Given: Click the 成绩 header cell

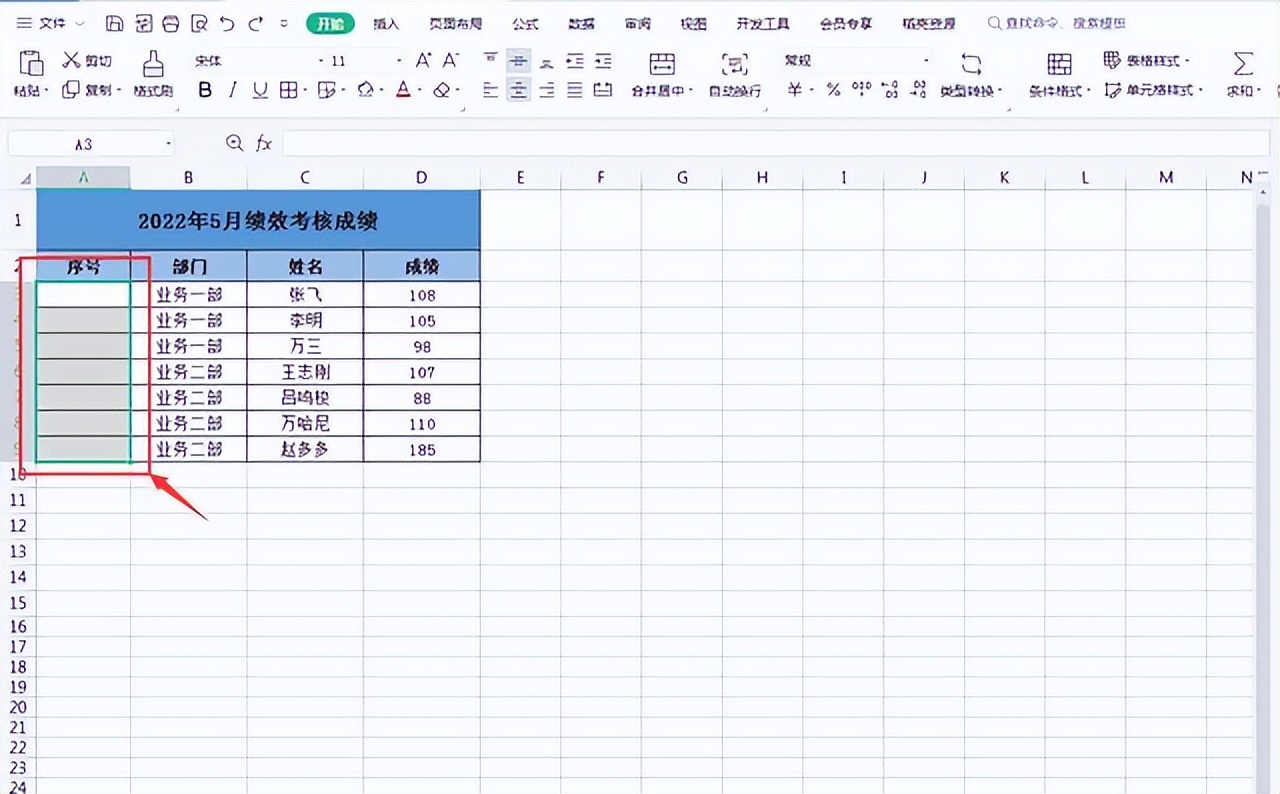Looking at the screenshot, I should click(422, 267).
